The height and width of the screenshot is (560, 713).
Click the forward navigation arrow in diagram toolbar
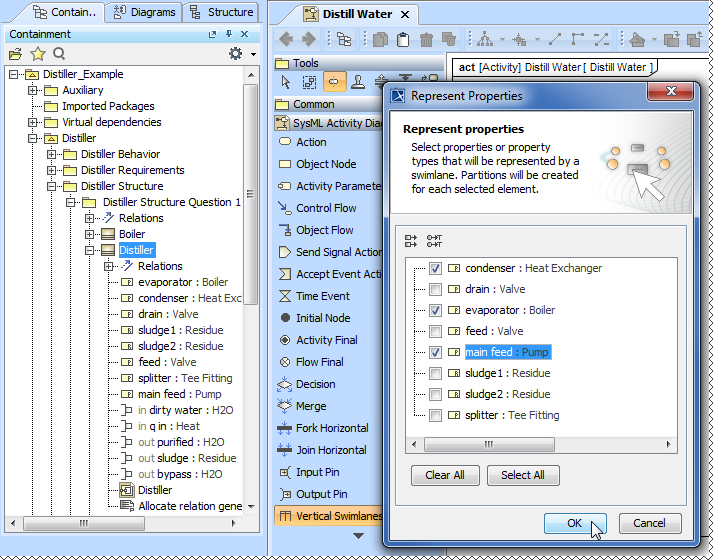click(309, 40)
